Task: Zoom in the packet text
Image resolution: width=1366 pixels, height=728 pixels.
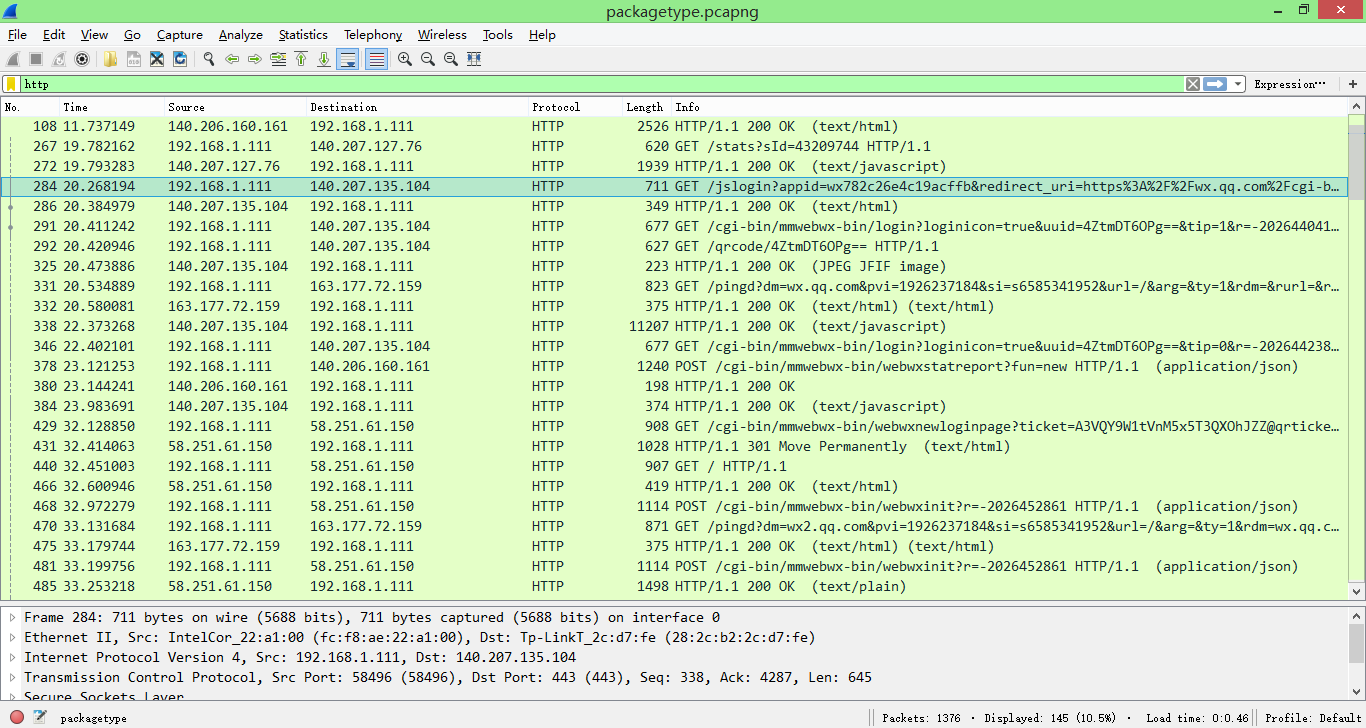Action: click(x=405, y=59)
